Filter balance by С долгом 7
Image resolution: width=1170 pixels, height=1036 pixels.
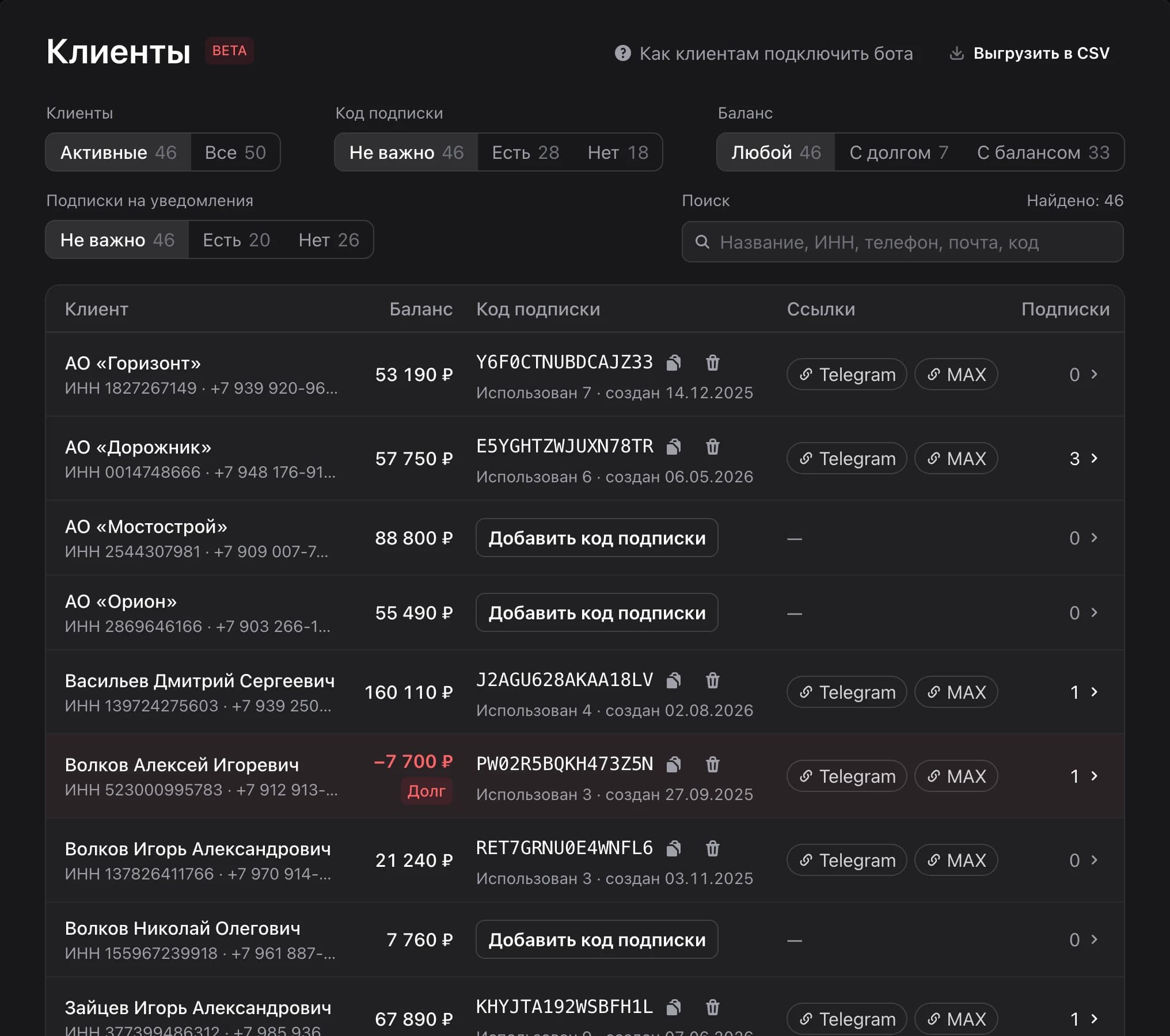(899, 153)
